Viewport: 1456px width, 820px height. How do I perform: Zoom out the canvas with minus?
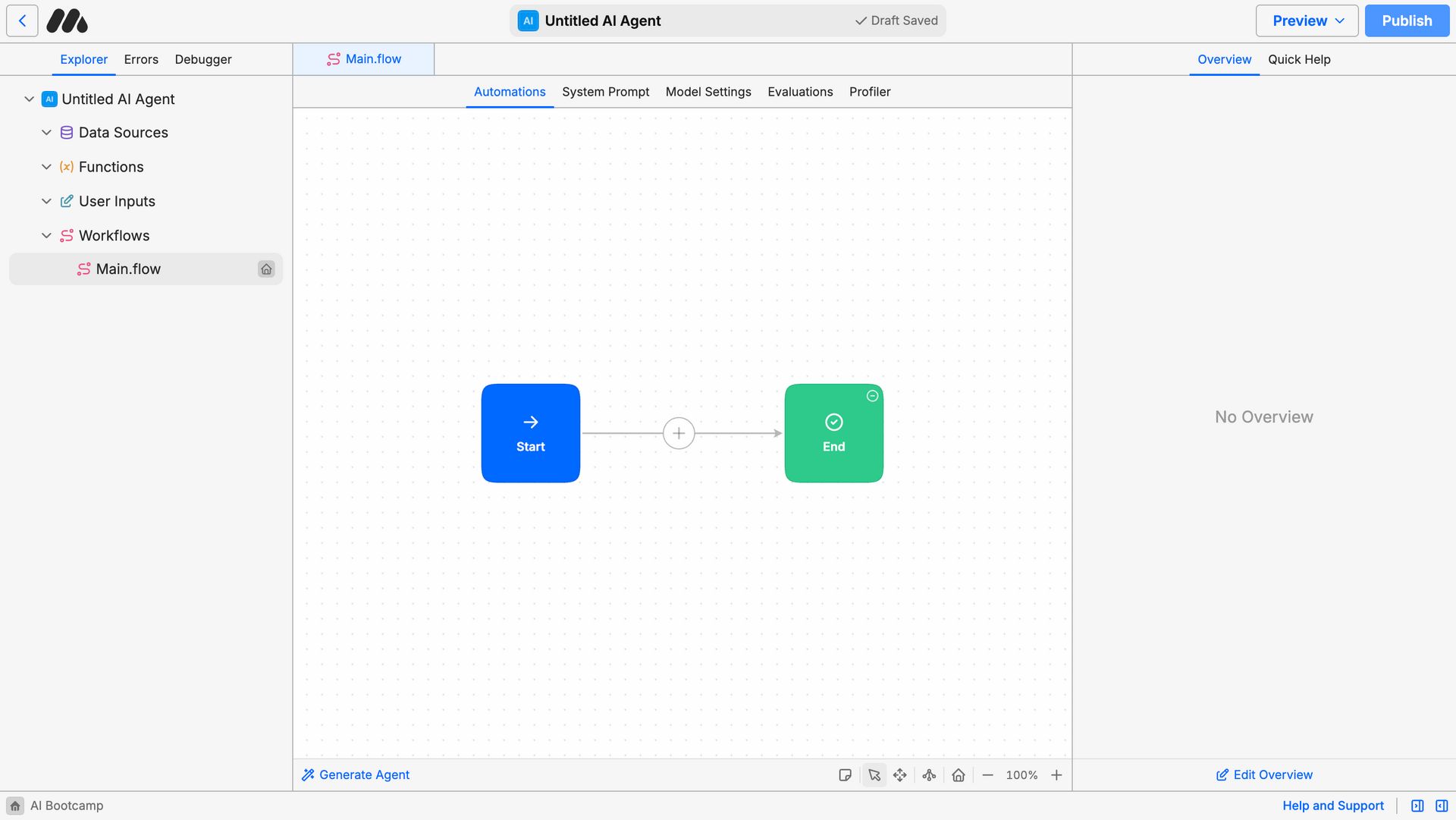[x=987, y=774]
